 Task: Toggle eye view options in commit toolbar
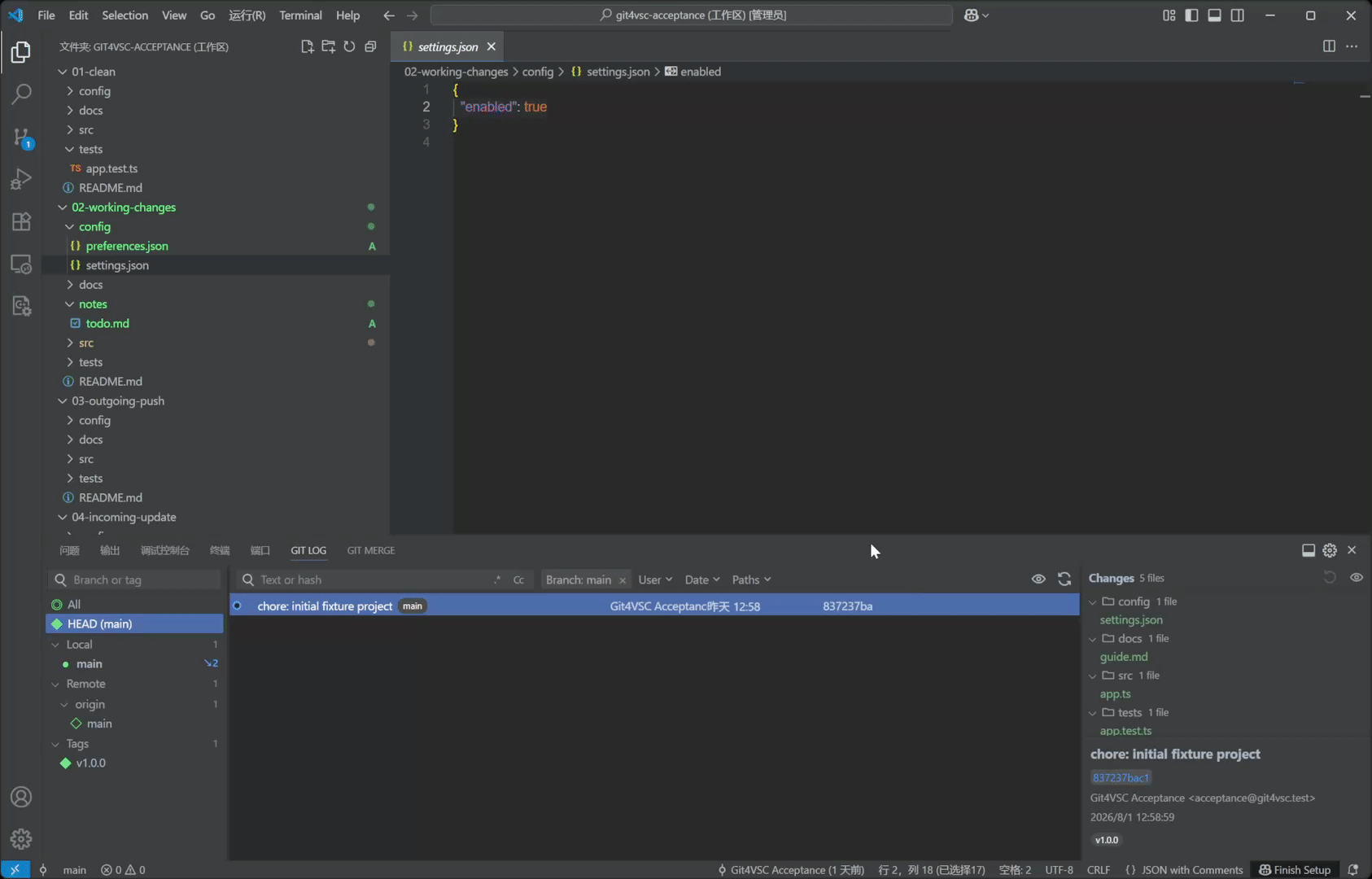[1038, 579]
